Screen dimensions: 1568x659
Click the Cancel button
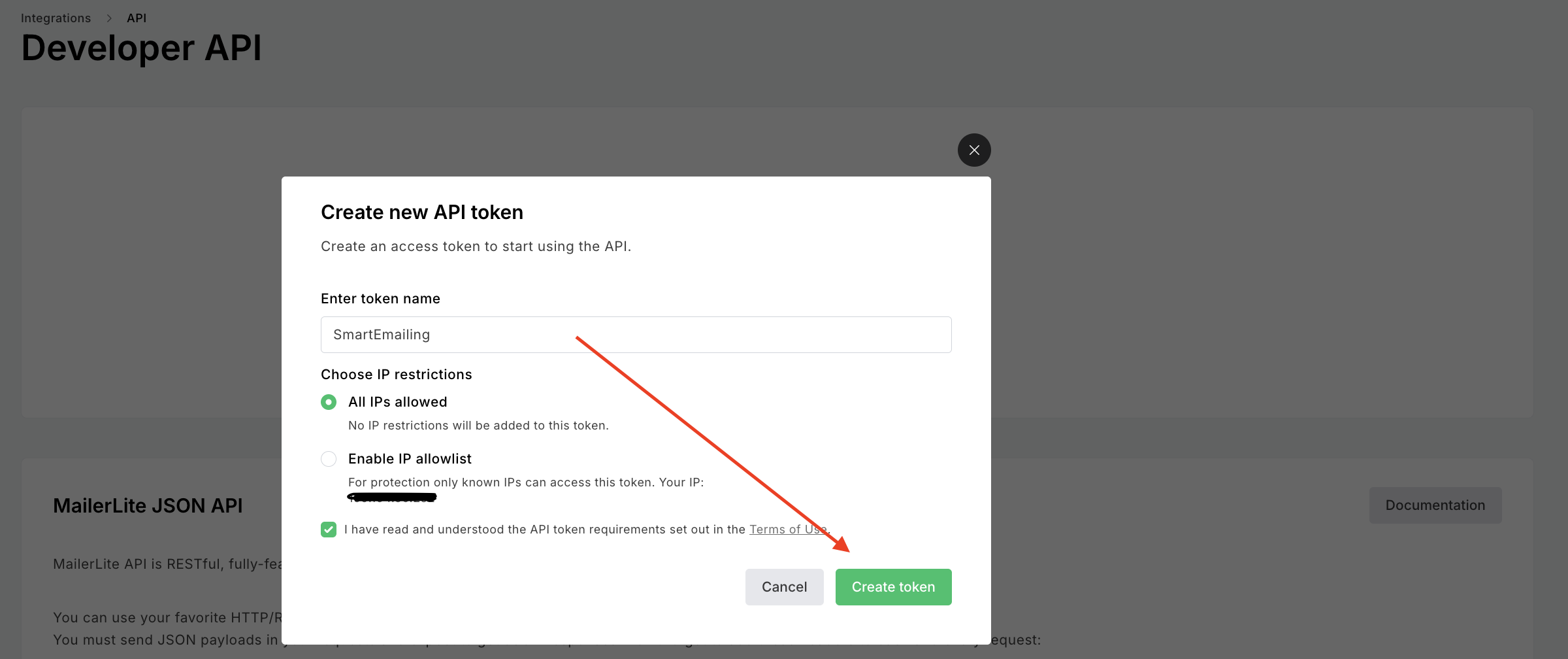click(x=784, y=587)
